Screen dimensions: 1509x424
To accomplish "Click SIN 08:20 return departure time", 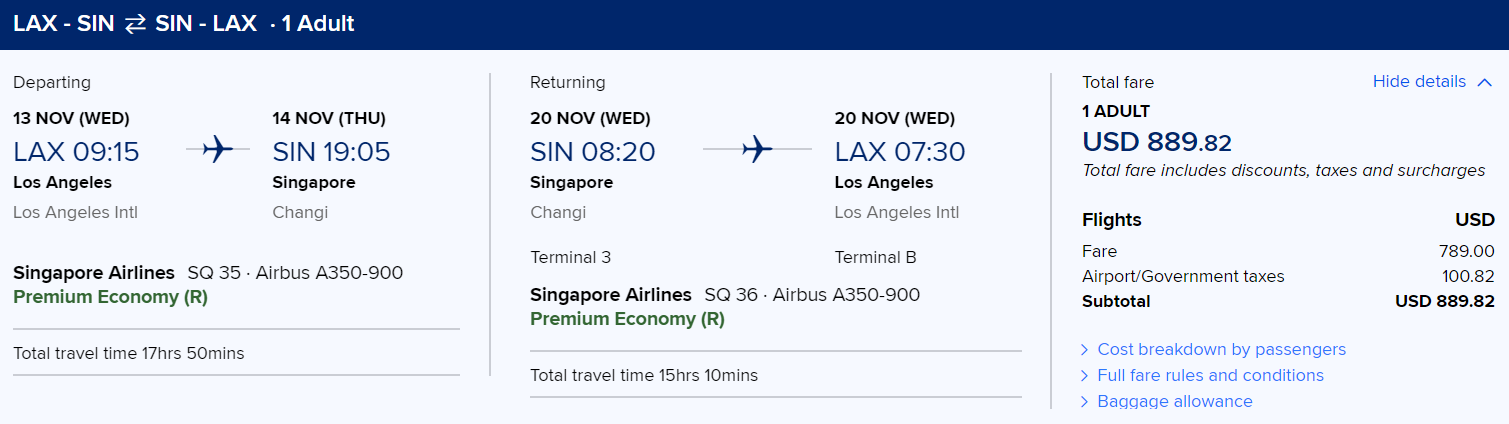I will point(592,152).
